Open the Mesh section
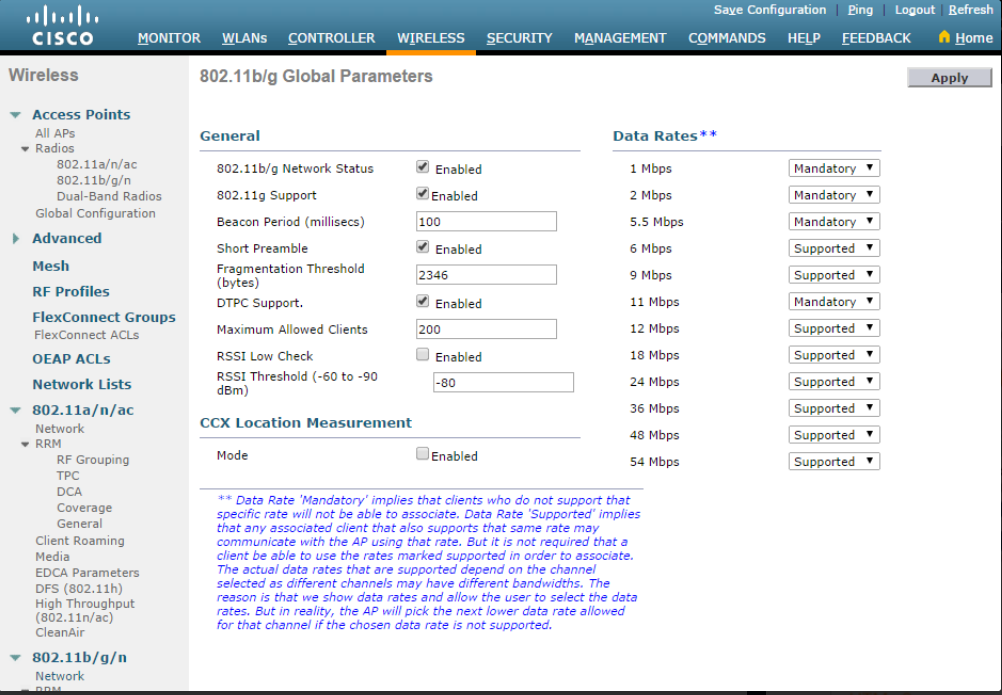Image resolution: width=1002 pixels, height=695 pixels. [50, 266]
